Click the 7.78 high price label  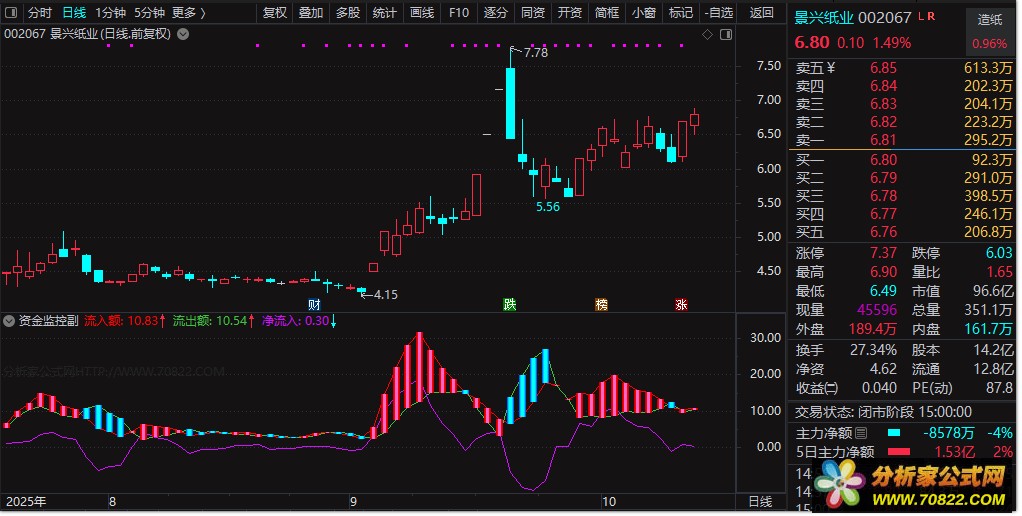click(536, 53)
